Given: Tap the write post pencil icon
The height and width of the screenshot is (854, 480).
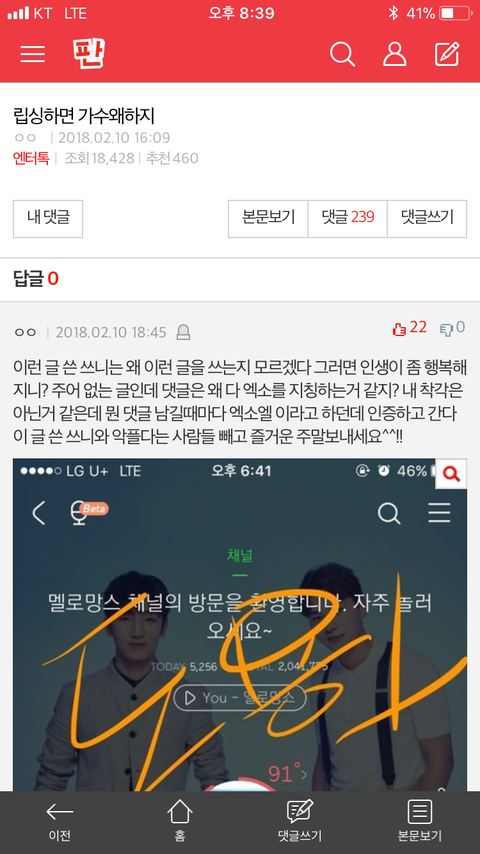Looking at the screenshot, I should coord(447,54).
